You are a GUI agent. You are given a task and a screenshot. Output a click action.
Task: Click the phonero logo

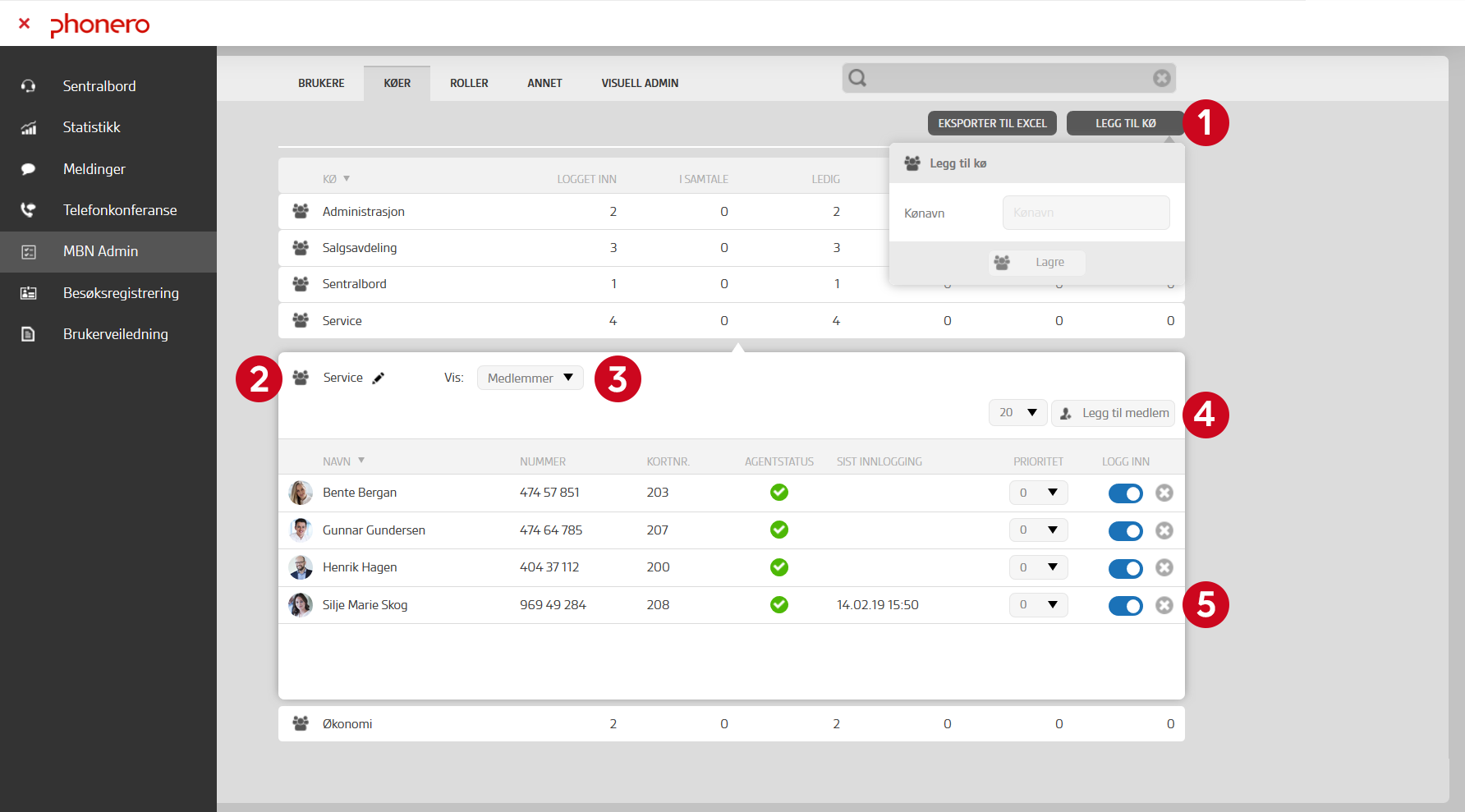tap(100, 25)
